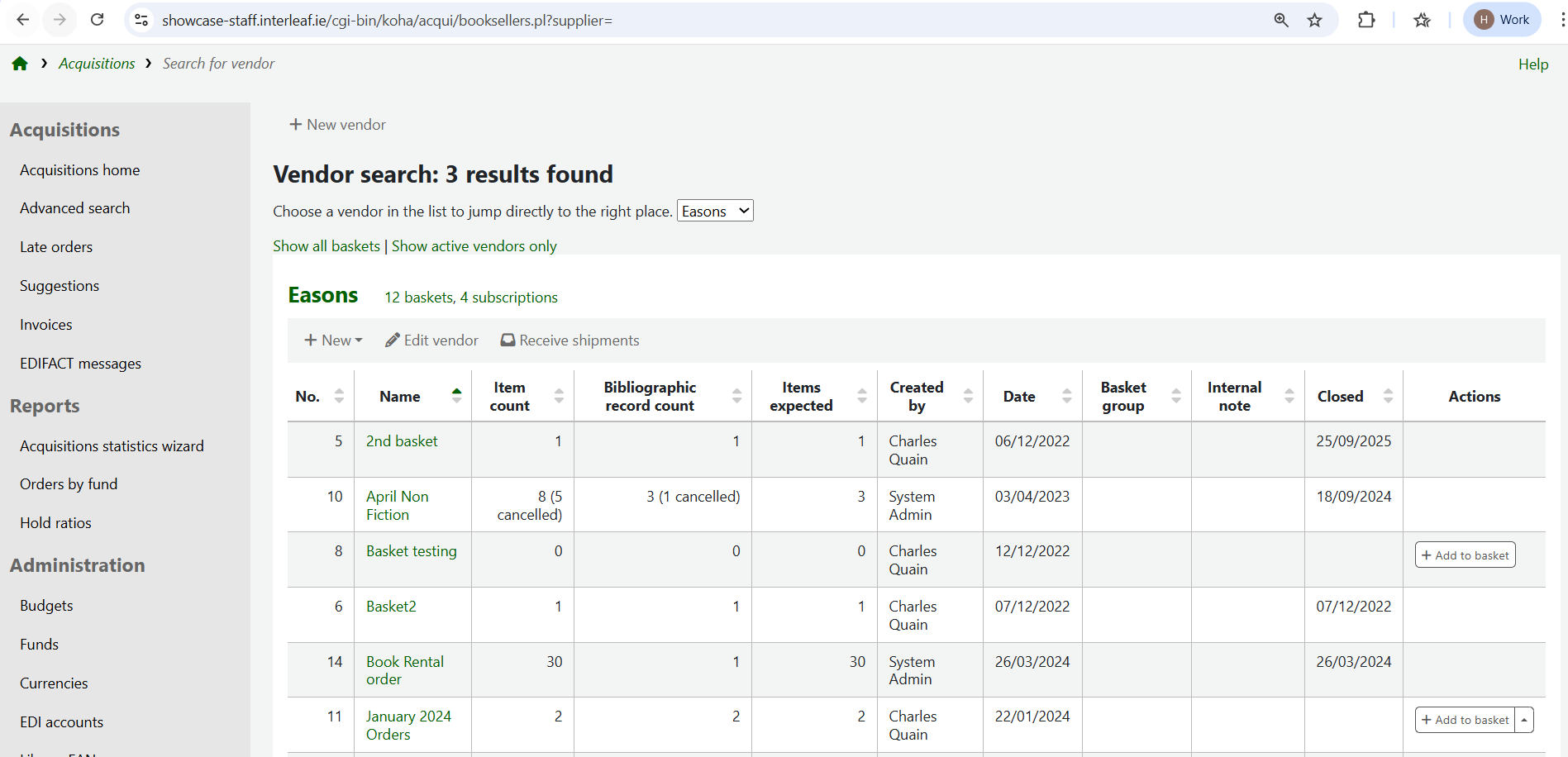
Task: Reload the page with browser refresh icon
Action: click(97, 20)
